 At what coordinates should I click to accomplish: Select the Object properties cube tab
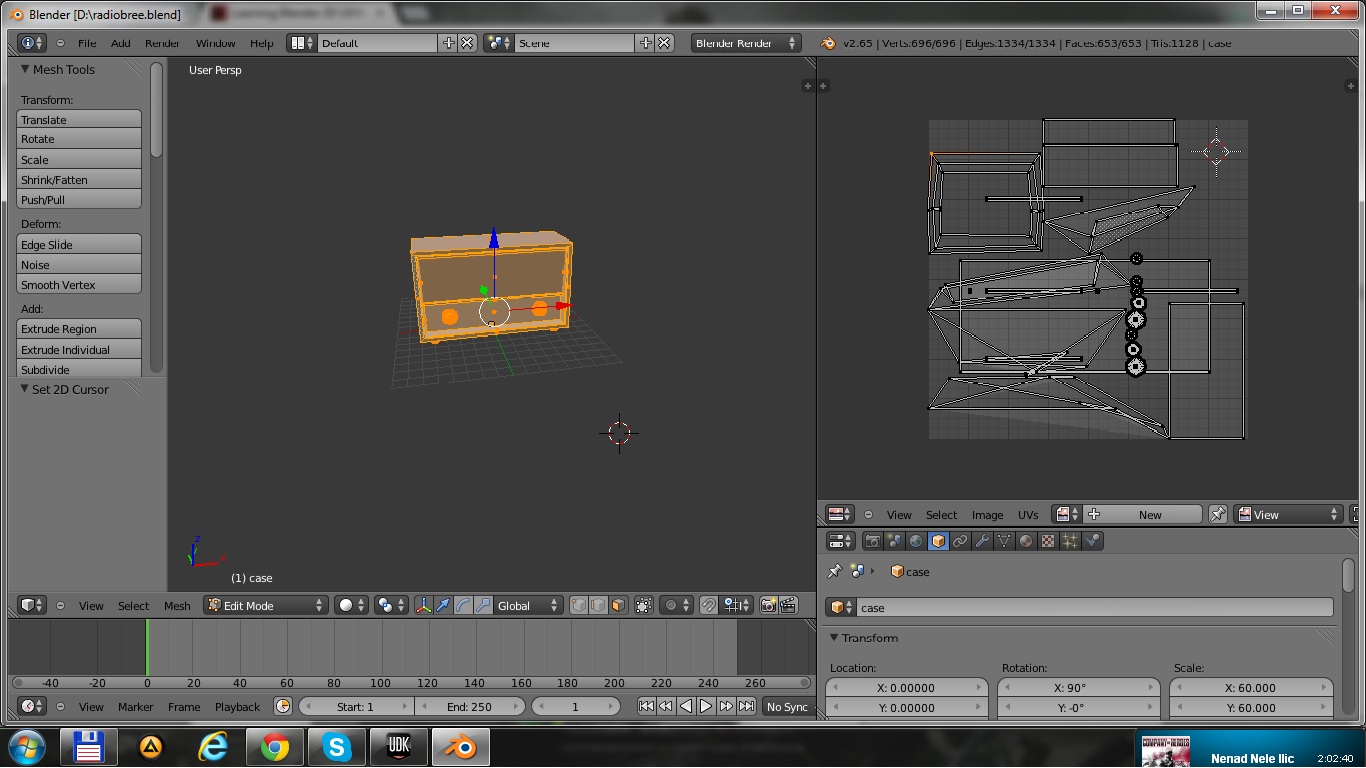point(938,541)
